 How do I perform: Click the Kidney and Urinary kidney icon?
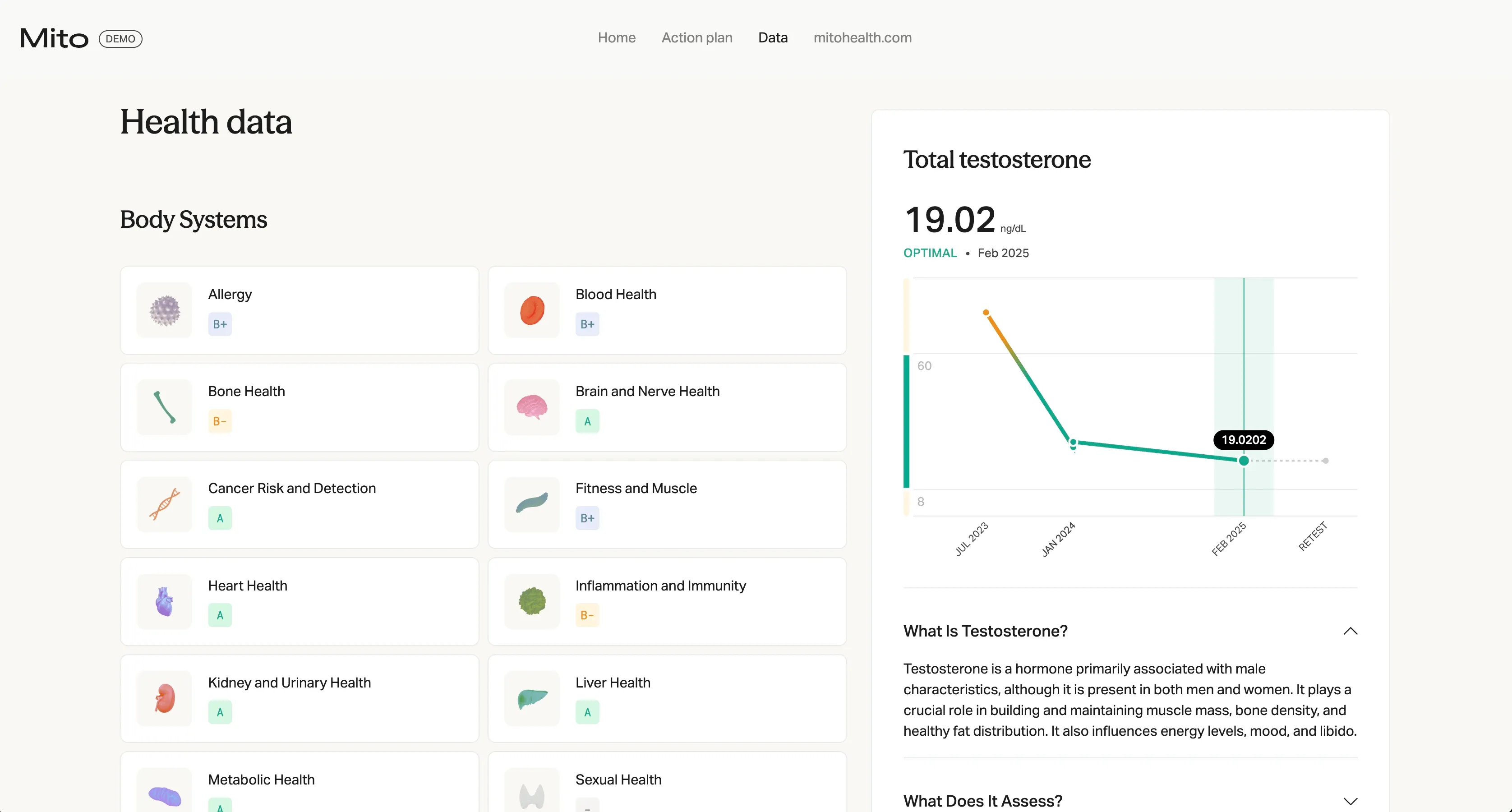tap(164, 698)
